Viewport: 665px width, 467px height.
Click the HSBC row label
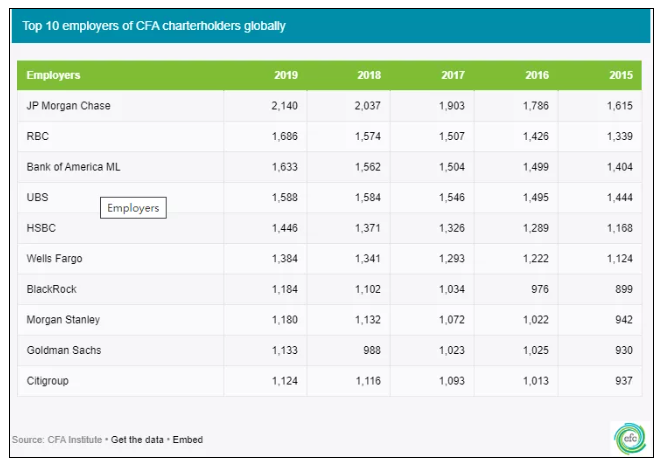point(41,228)
